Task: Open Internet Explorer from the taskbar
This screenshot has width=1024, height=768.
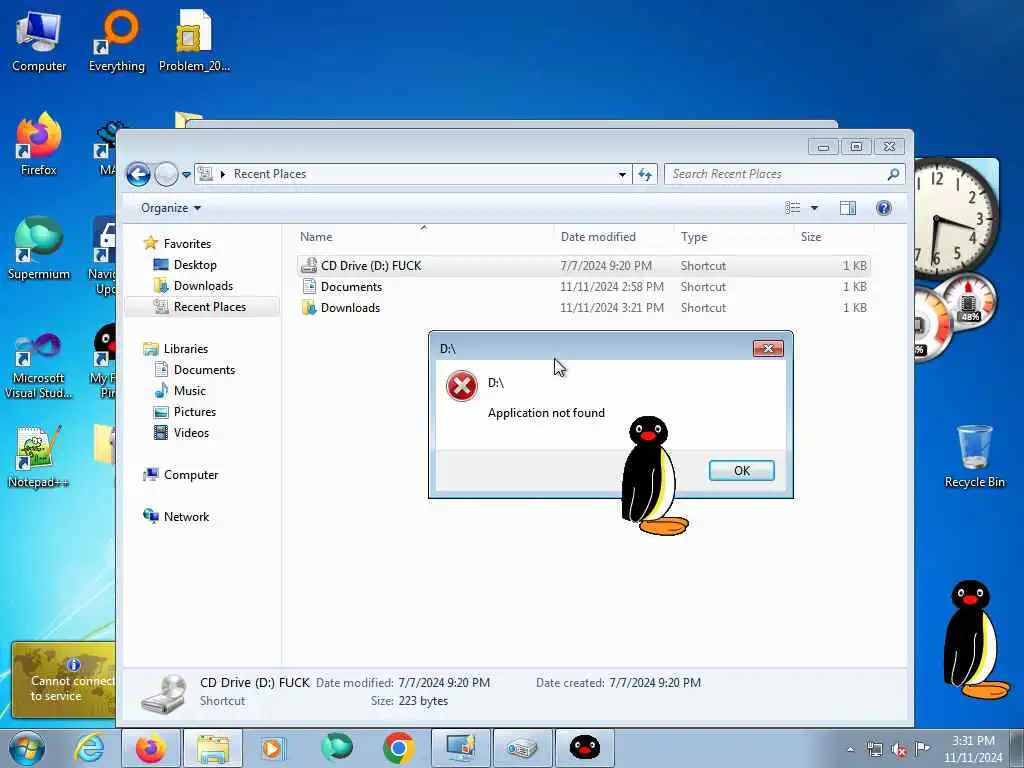Action: coord(89,748)
